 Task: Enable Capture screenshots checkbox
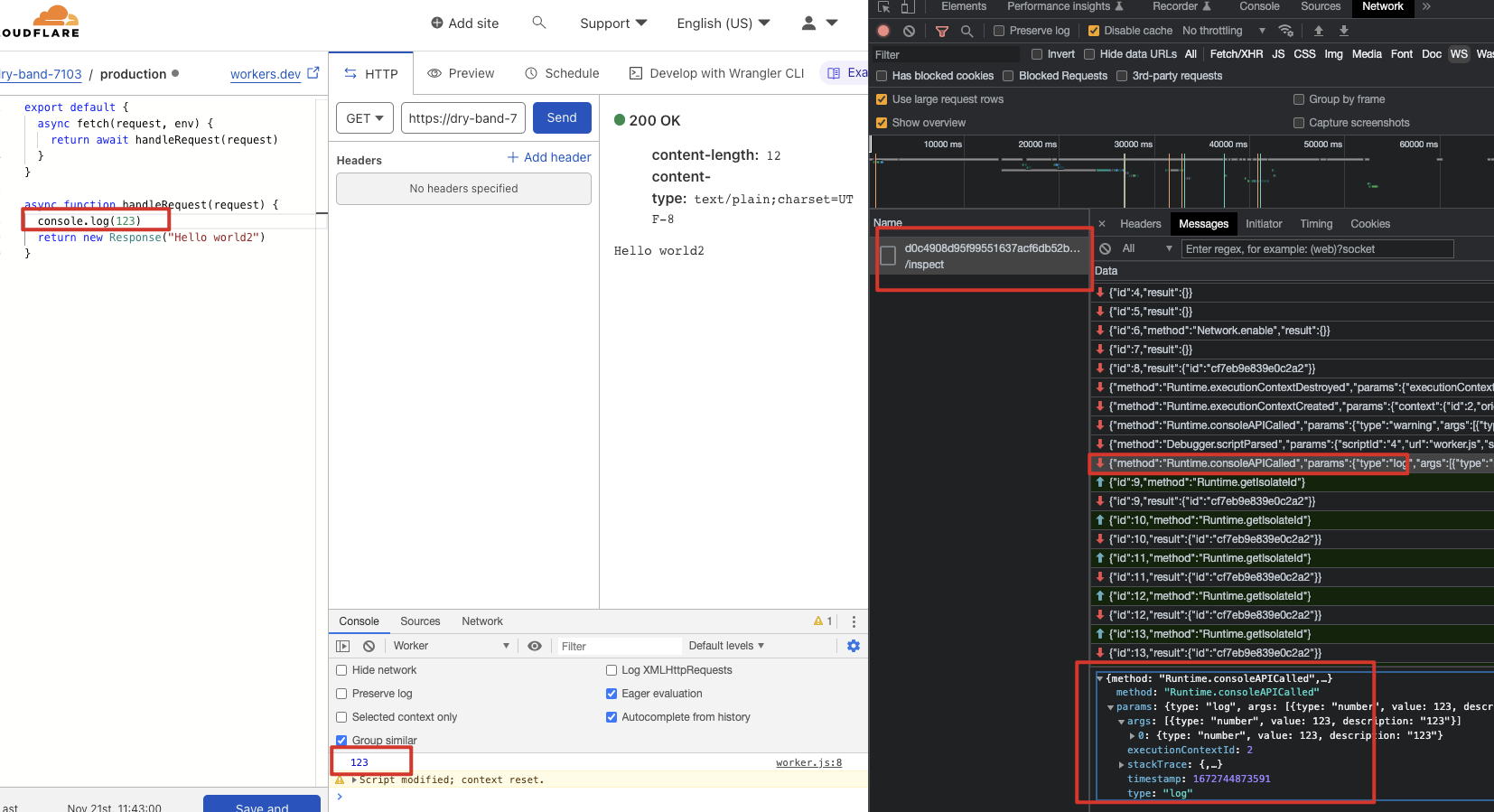point(1299,123)
